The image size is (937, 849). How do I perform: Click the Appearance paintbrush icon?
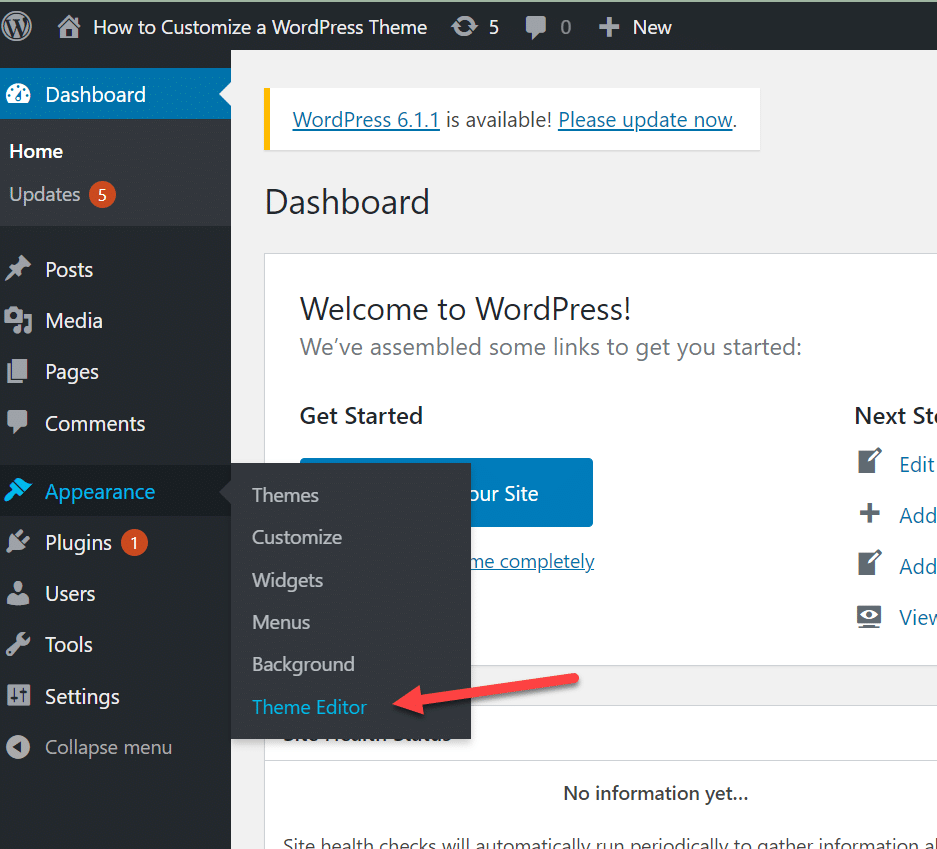tap(18, 491)
